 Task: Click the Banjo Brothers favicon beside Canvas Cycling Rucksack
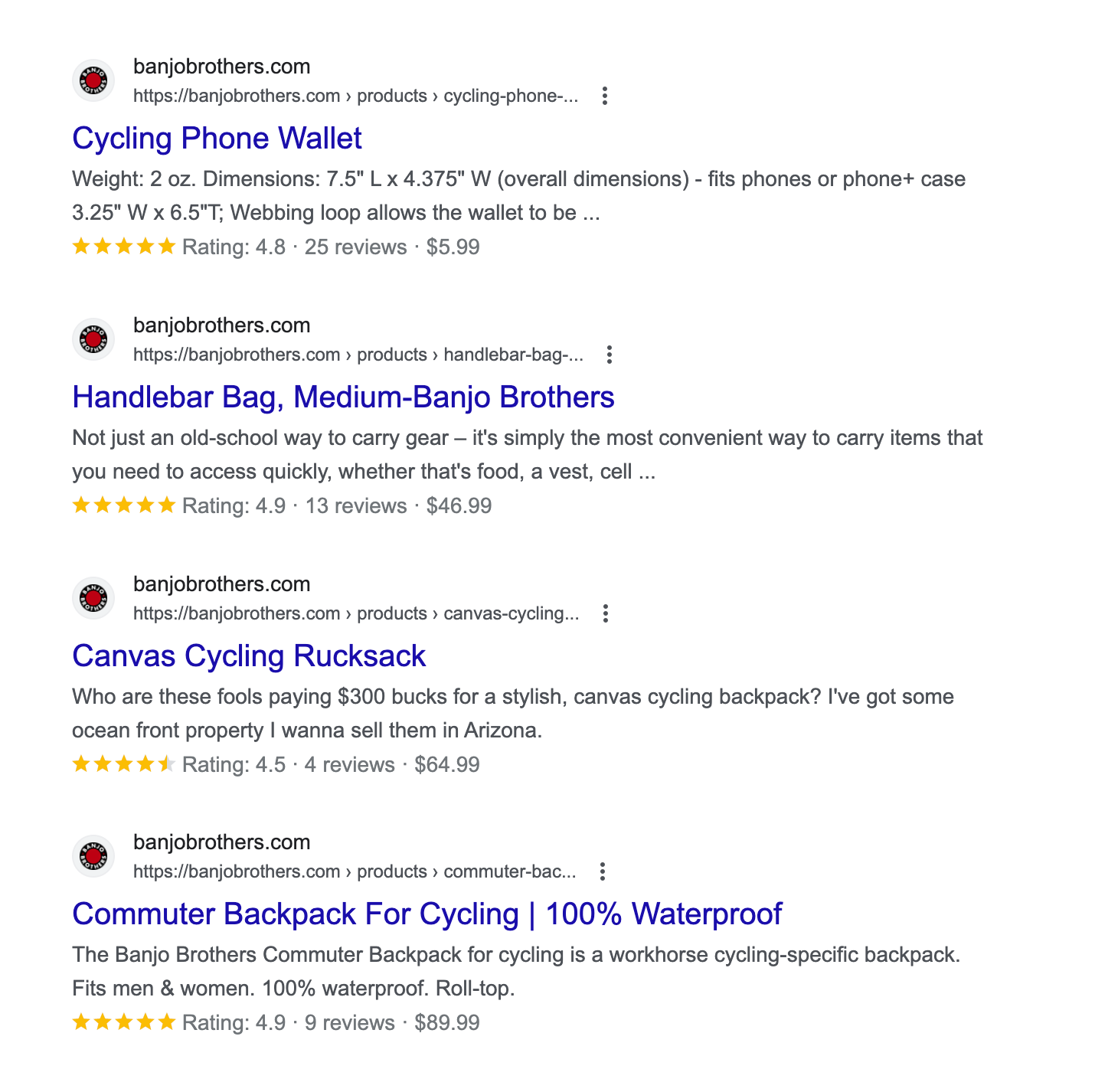point(93,598)
